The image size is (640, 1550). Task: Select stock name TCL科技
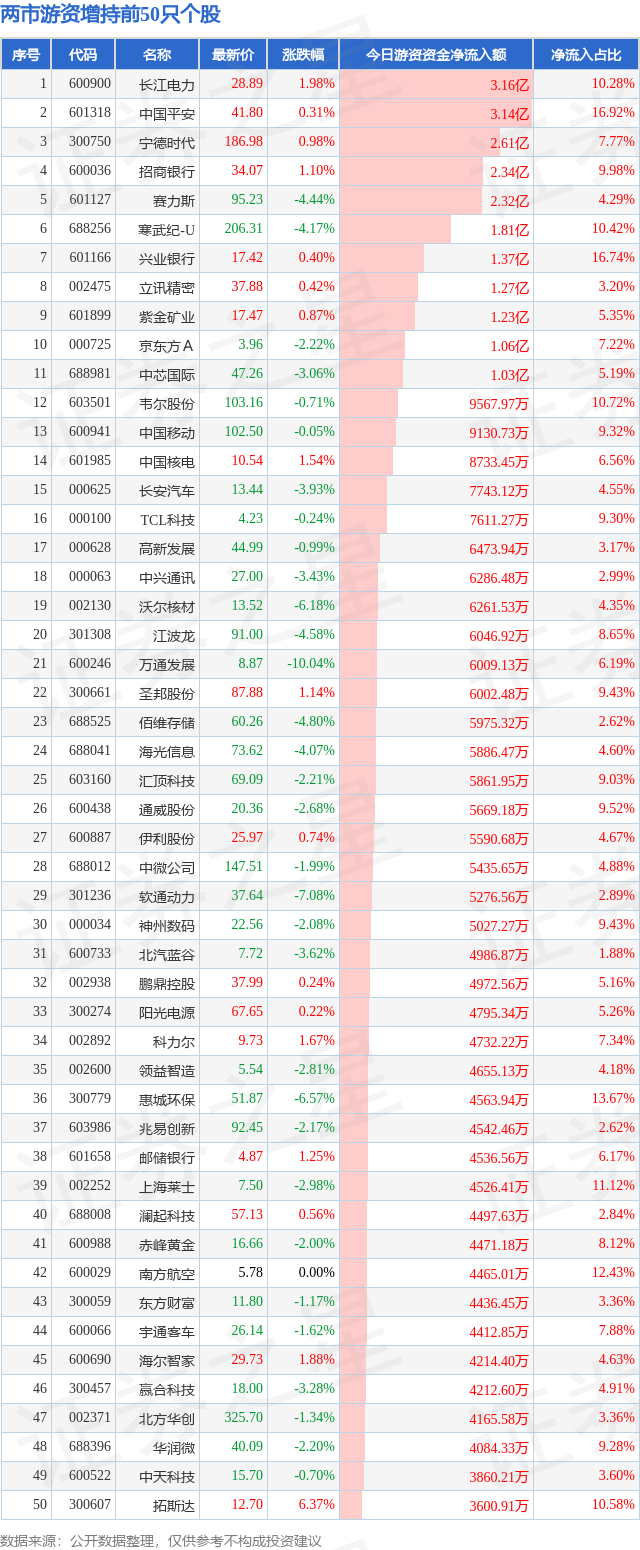click(x=168, y=520)
